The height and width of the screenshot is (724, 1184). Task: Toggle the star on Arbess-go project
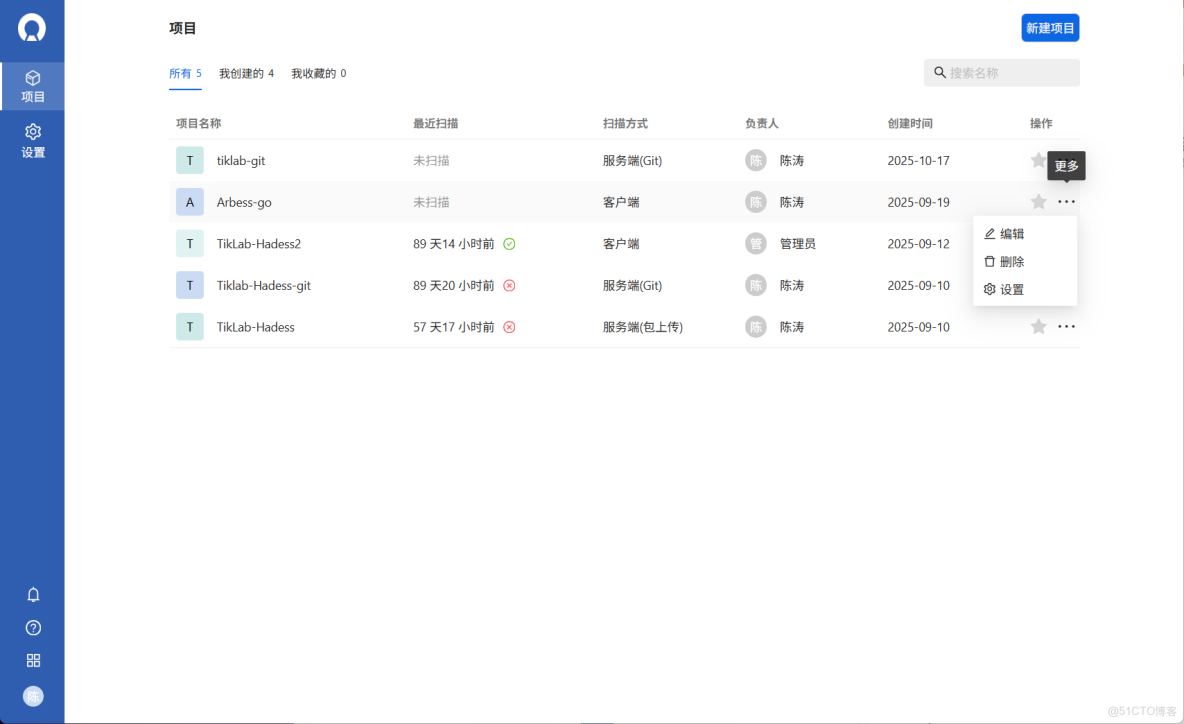[1038, 201]
